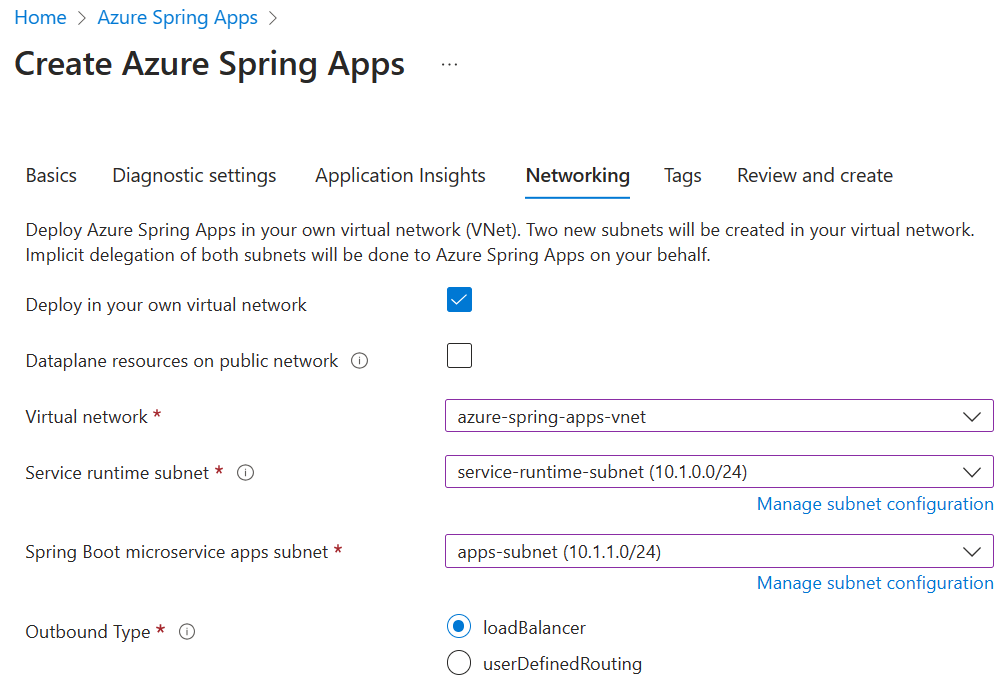Click the breadcrumb chevron after Azure Spring Apps
Viewport: 1005px width, 690px height.
point(271,17)
